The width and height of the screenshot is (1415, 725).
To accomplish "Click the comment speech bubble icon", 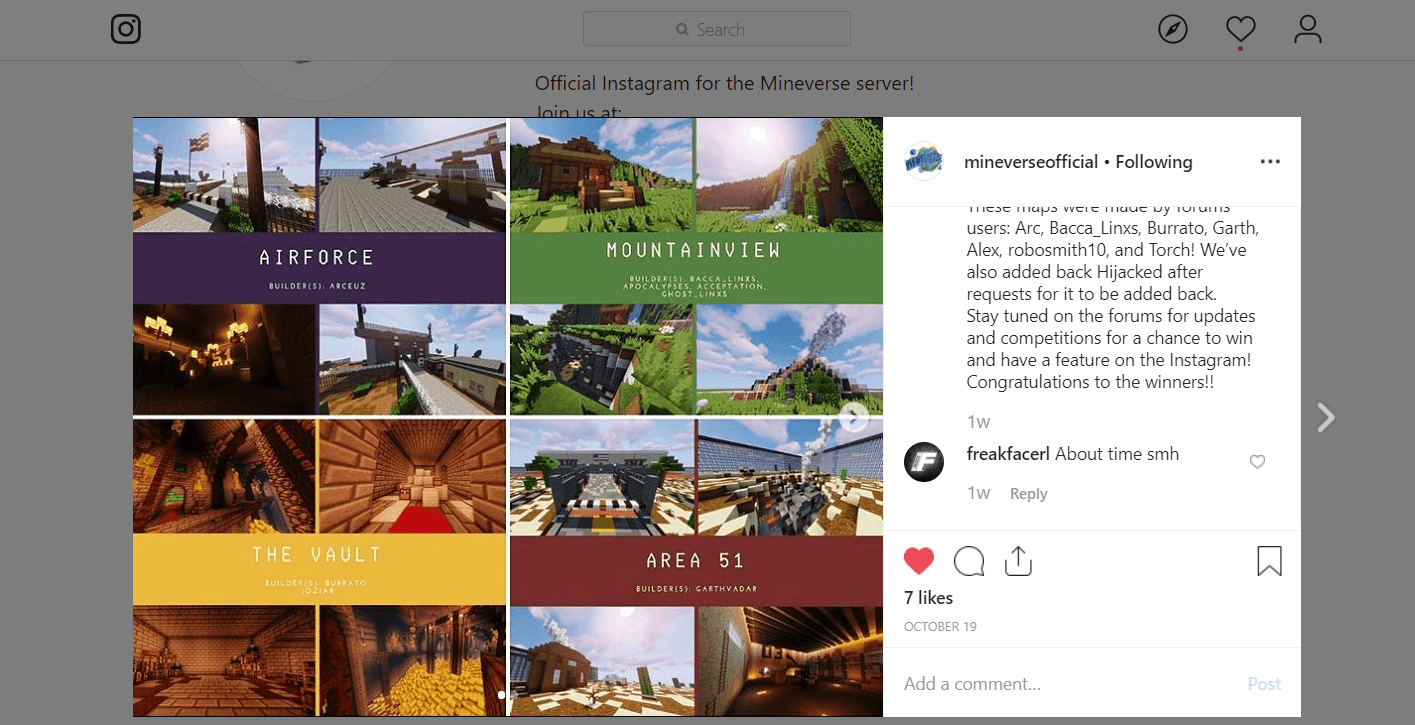I will click(968, 561).
